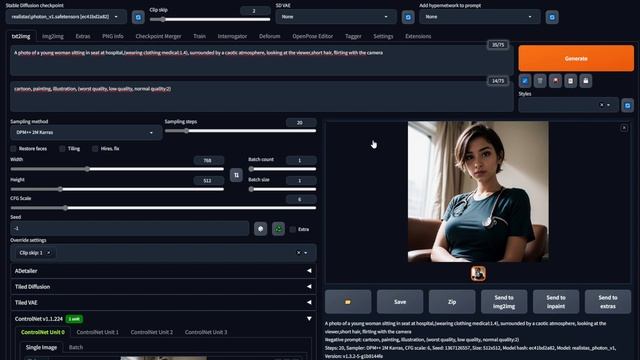This screenshot has width=640, height=360.
Task: Open the Interrogator tab
Action: pos(232,36)
